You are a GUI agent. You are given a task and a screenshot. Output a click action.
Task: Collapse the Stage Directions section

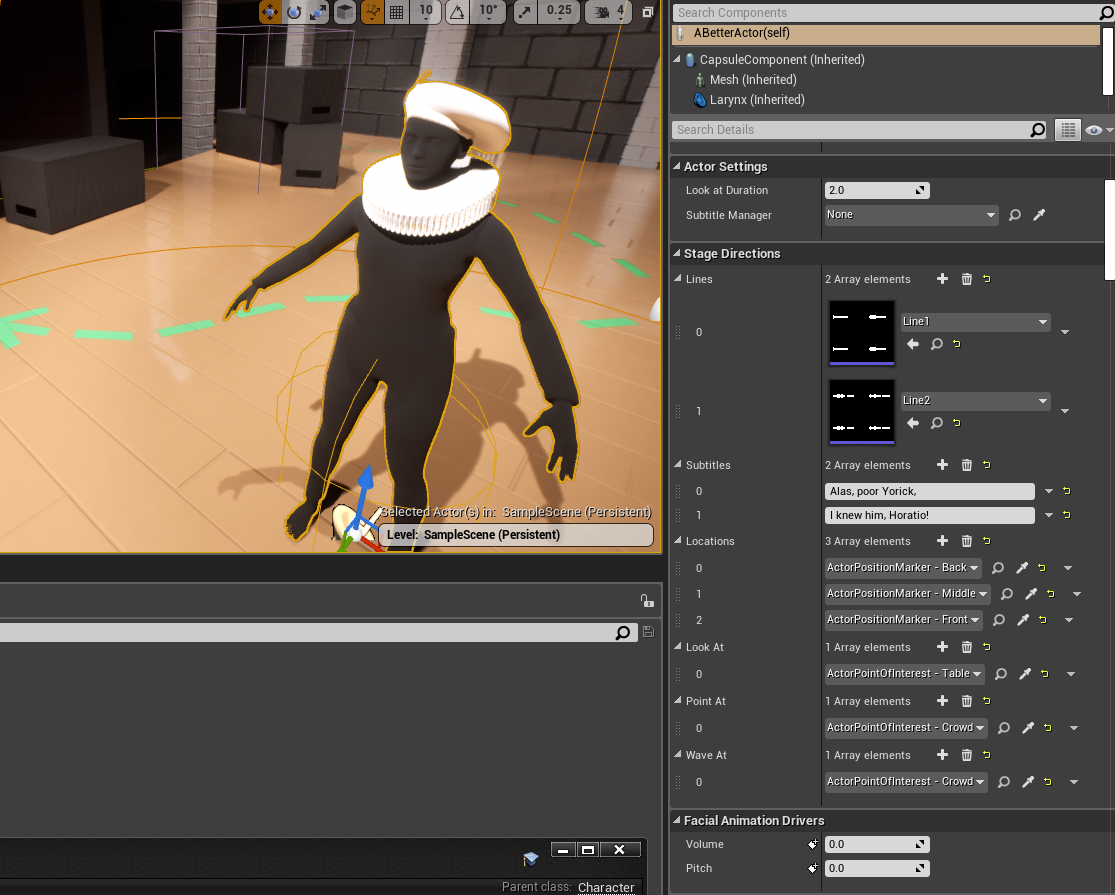pyautogui.click(x=676, y=254)
